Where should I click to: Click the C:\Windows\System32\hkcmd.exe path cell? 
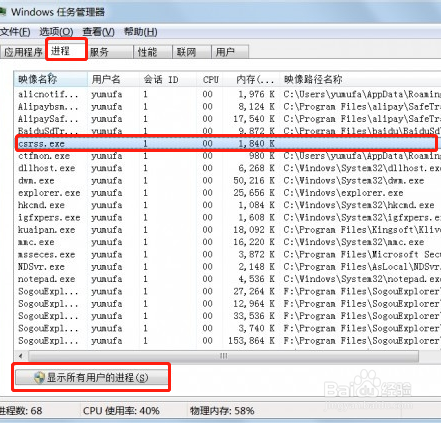[359, 205]
